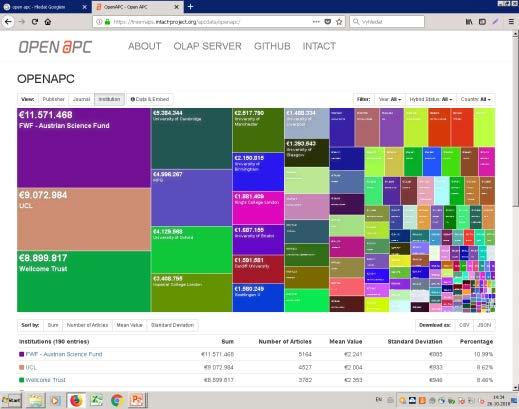Open the file explorer taskbar icon
The image size is (519, 409).
(35, 400)
